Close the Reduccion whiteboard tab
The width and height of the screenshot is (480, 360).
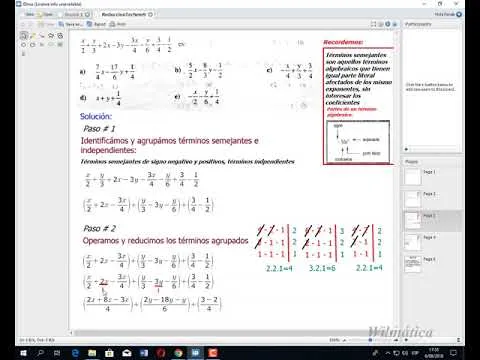(150, 14)
